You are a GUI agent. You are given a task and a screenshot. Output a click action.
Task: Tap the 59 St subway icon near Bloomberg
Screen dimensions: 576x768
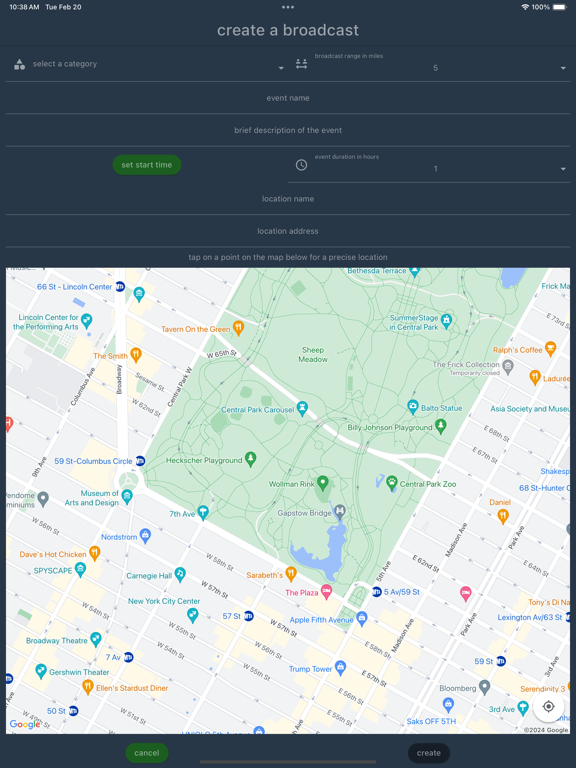501,661
